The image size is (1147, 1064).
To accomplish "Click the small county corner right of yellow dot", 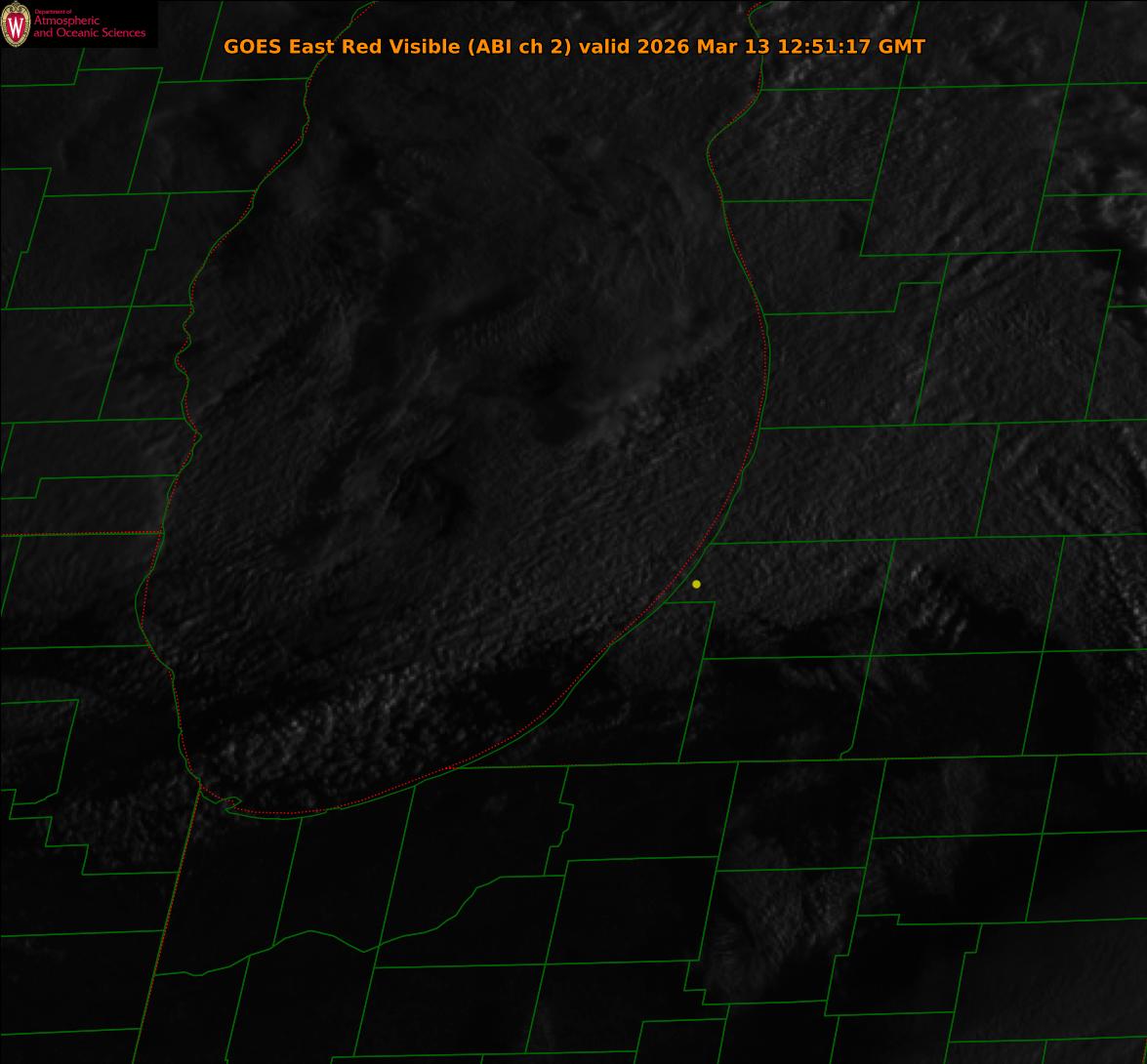I will [x=715, y=602].
